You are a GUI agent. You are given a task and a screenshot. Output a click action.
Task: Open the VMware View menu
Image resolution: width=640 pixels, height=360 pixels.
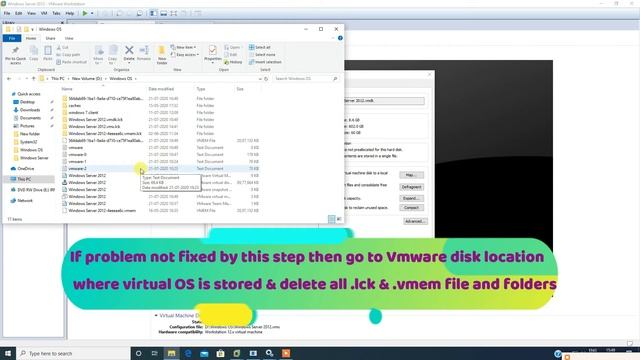[31, 13]
